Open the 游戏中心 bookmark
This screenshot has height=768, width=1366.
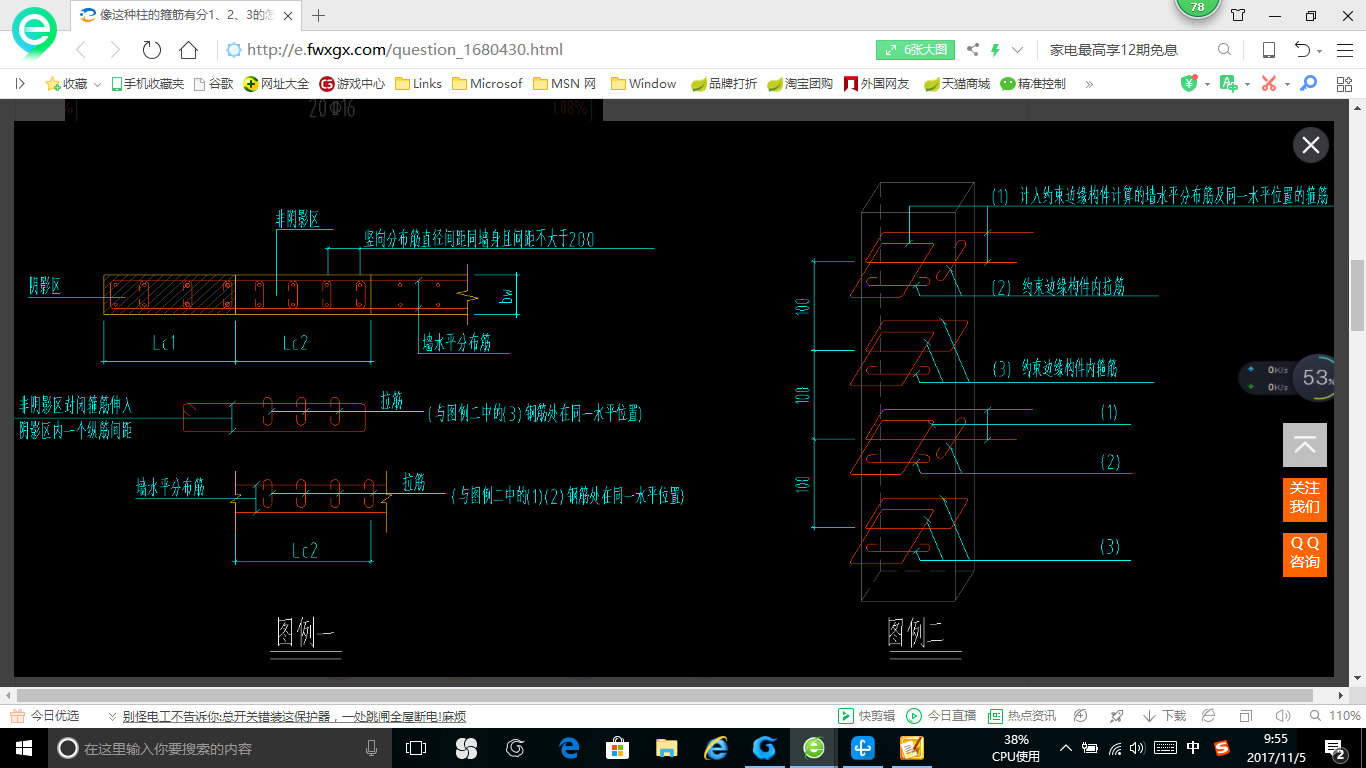352,84
